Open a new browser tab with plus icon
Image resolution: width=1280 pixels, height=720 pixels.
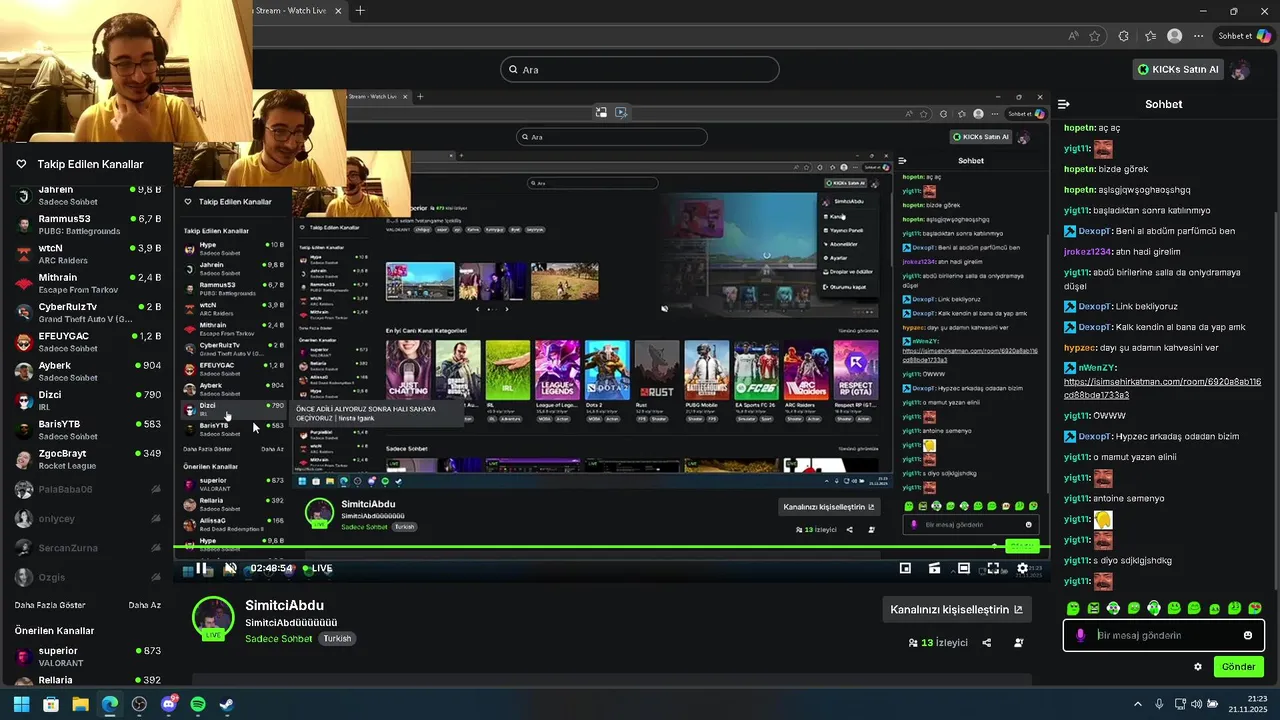click(360, 11)
